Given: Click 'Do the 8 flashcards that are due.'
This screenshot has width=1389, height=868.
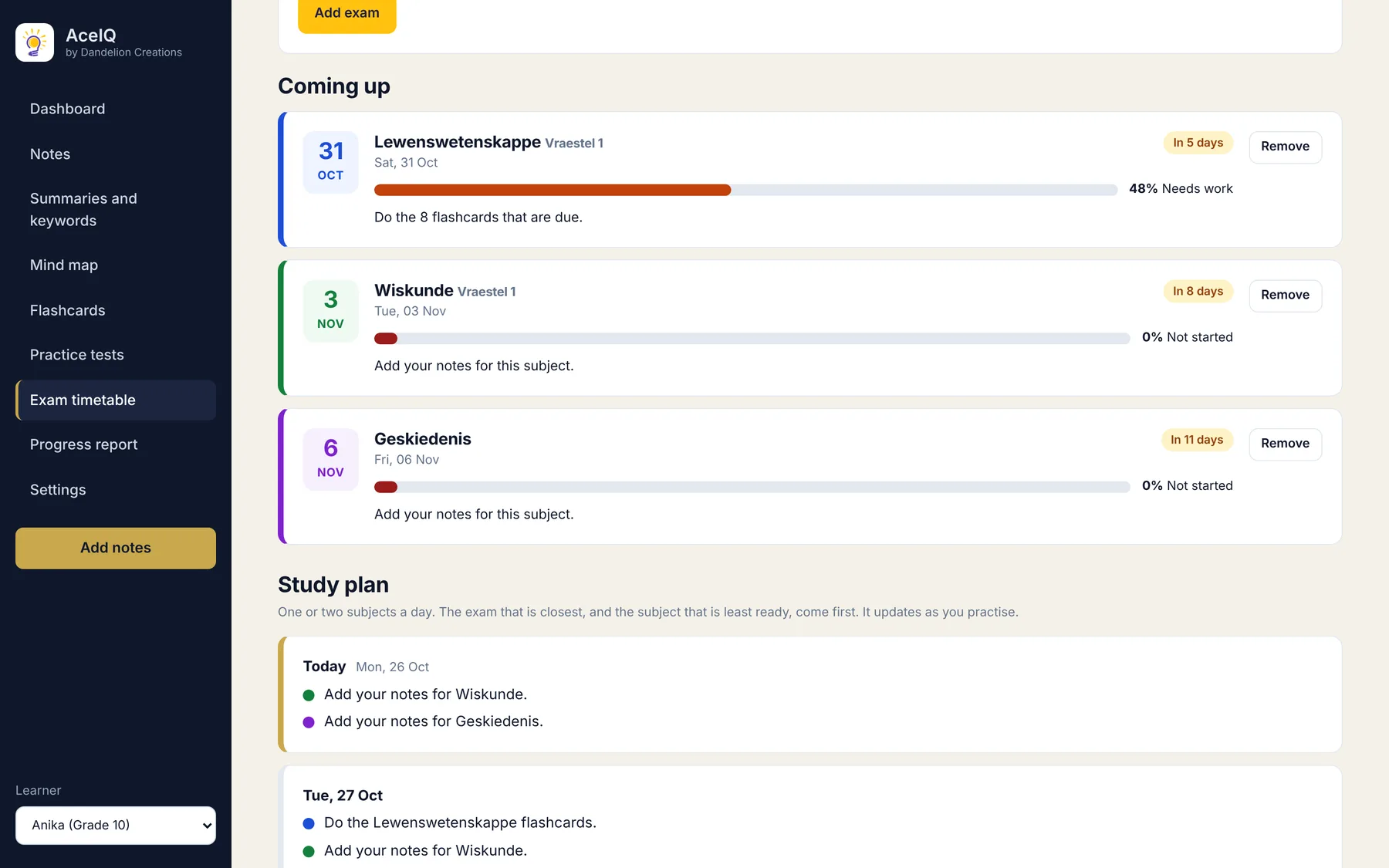Looking at the screenshot, I should tap(478, 218).
